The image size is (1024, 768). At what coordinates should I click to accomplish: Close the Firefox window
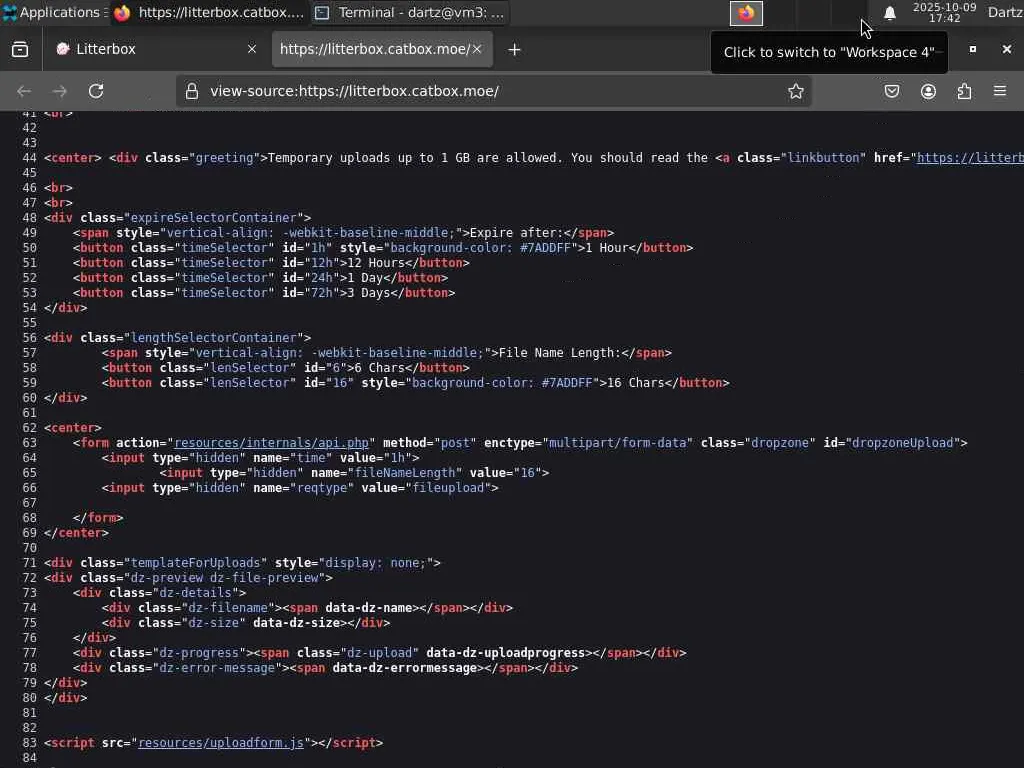pyautogui.click(x=1006, y=49)
